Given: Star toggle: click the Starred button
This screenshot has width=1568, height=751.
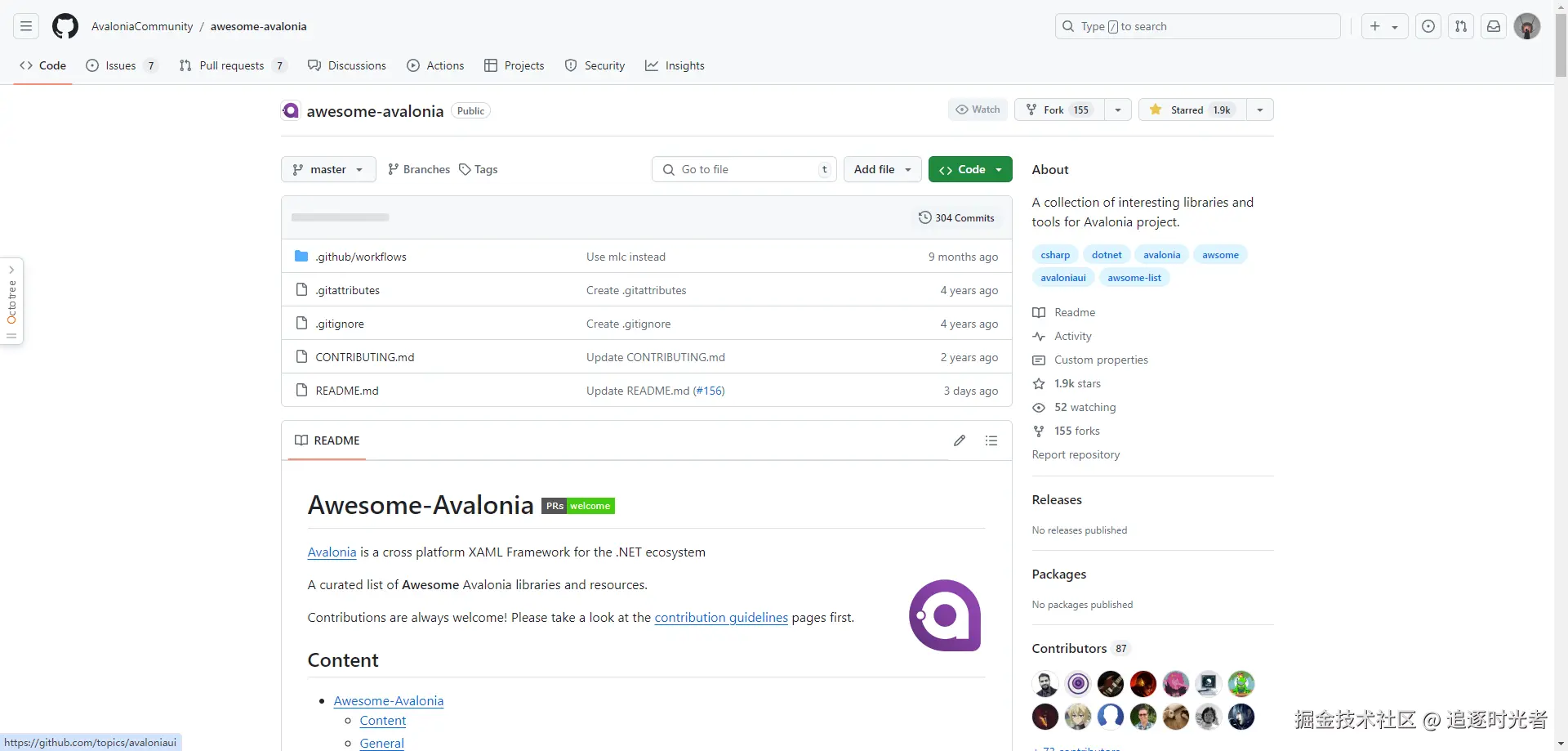Looking at the screenshot, I should pyautogui.click(x=1193, y=110).
